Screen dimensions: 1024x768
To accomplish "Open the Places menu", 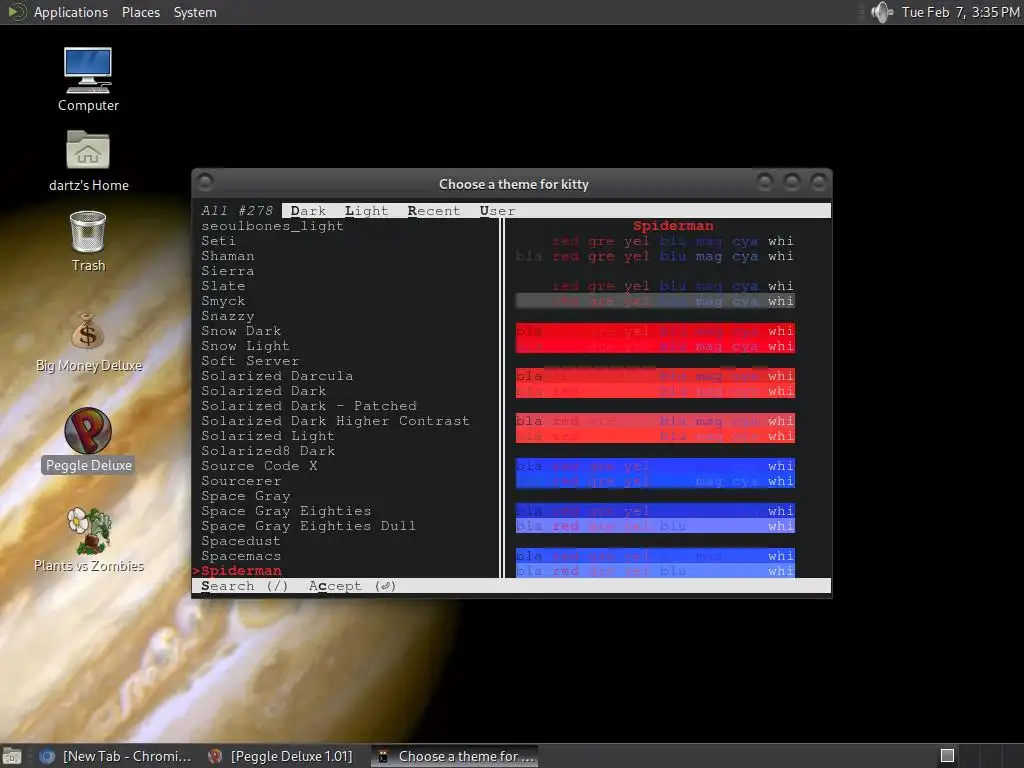I will tap(140, 12).
